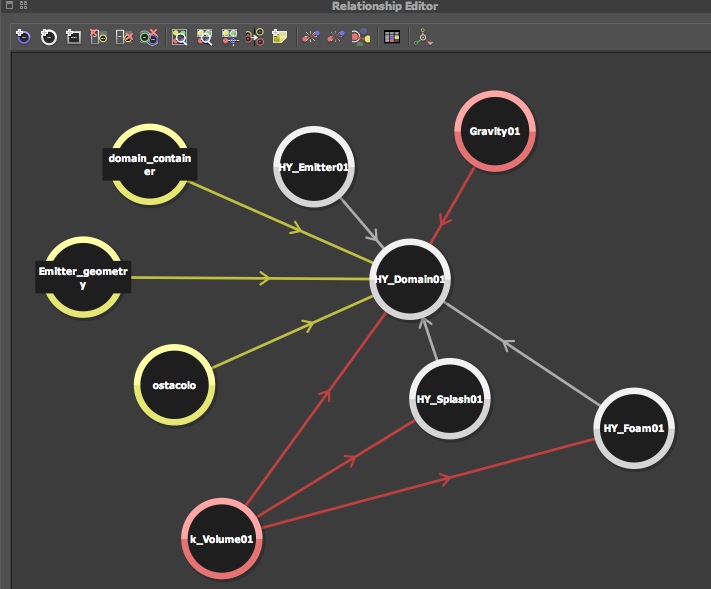Screen dimensions: 711x589
Task: Click the add node icon with blue circle
Action: pyautogui.click(x=23, y=37)
